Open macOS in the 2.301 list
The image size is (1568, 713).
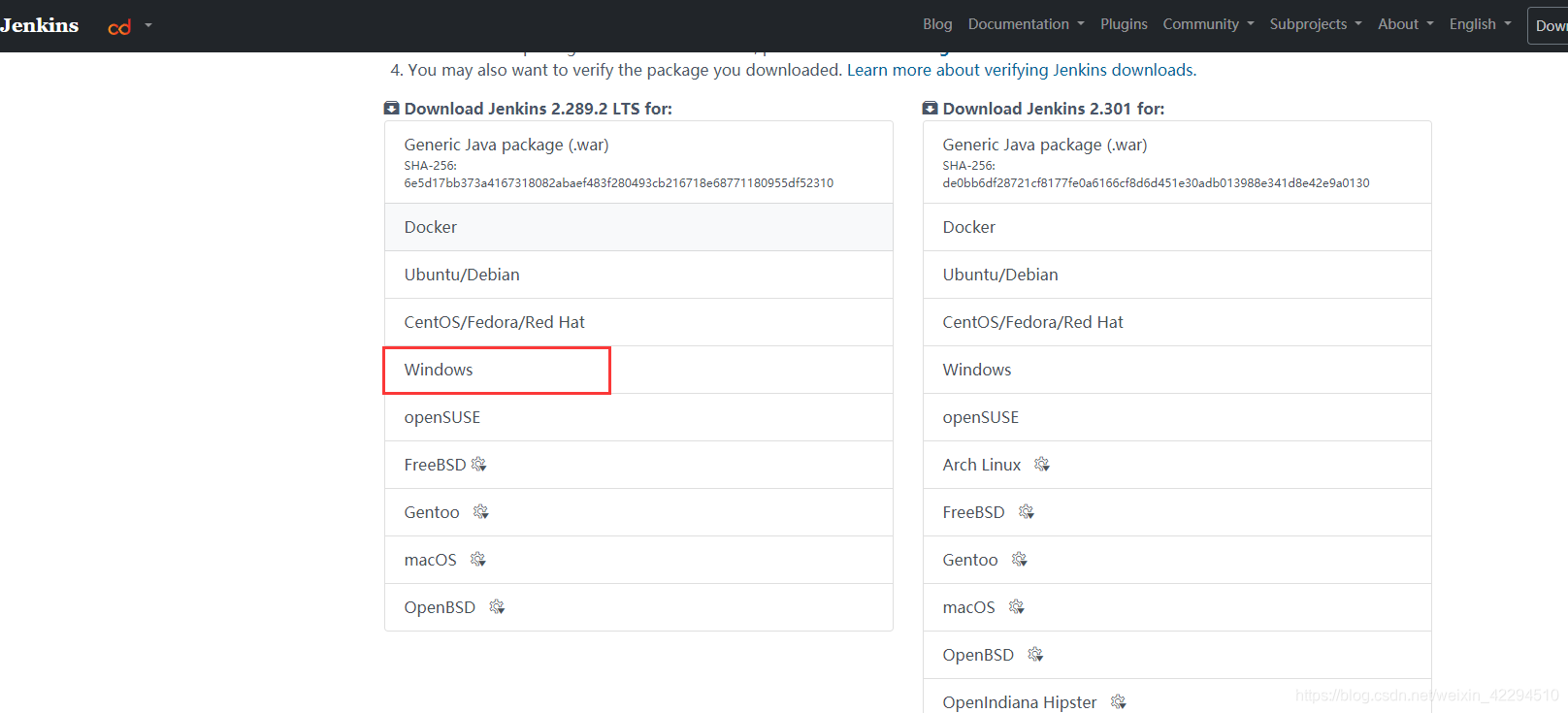[x=1177, y=607]
